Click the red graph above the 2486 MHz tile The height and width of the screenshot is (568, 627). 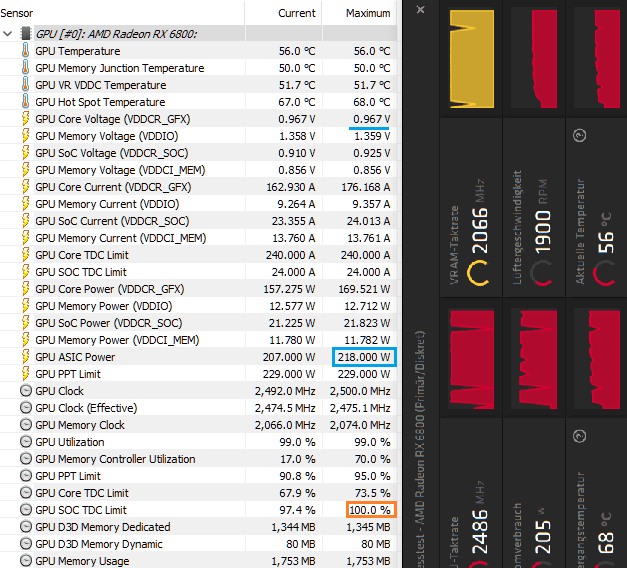point(472,359)
